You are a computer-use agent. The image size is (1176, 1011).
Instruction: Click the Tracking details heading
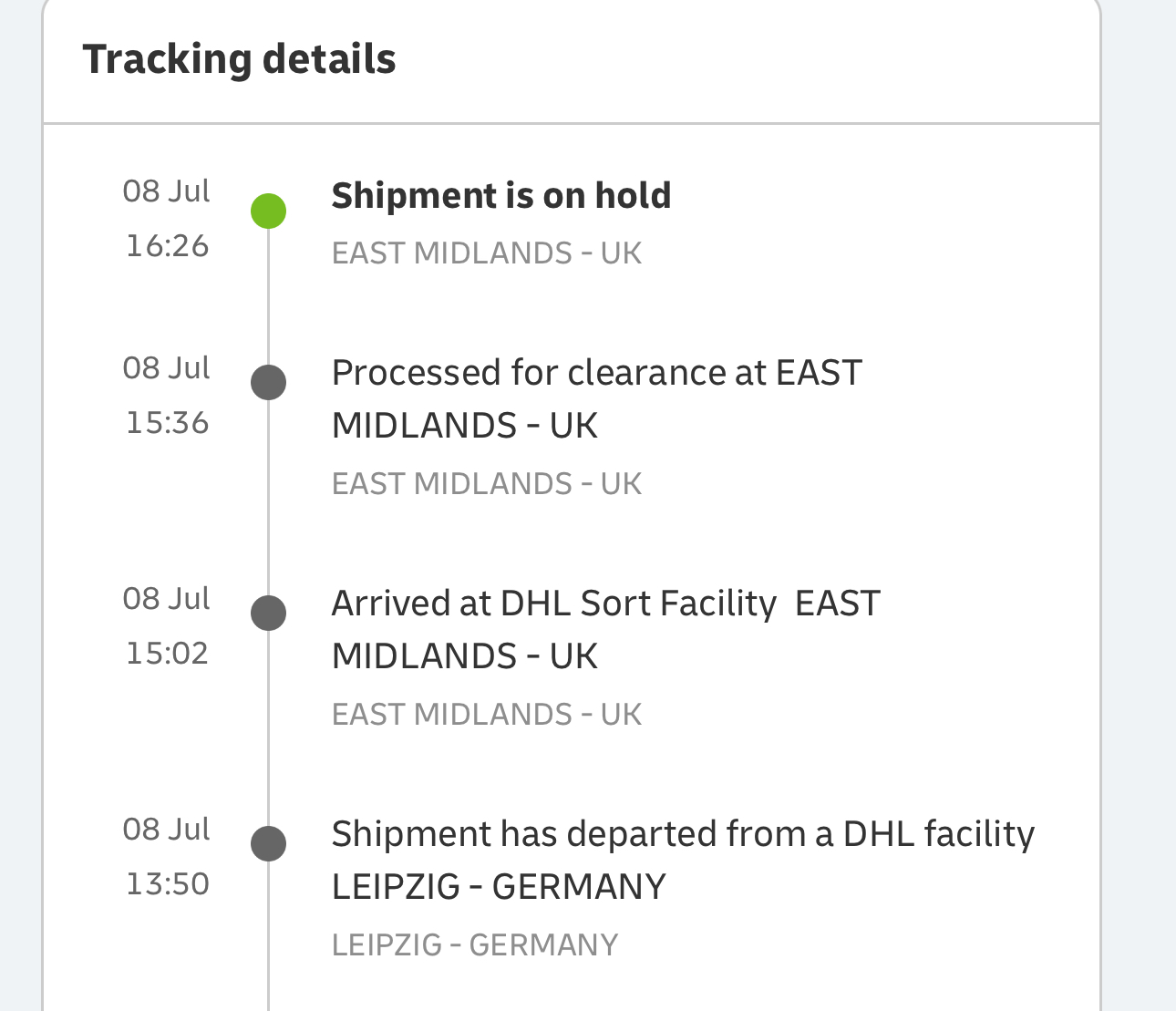coord(239,59)
